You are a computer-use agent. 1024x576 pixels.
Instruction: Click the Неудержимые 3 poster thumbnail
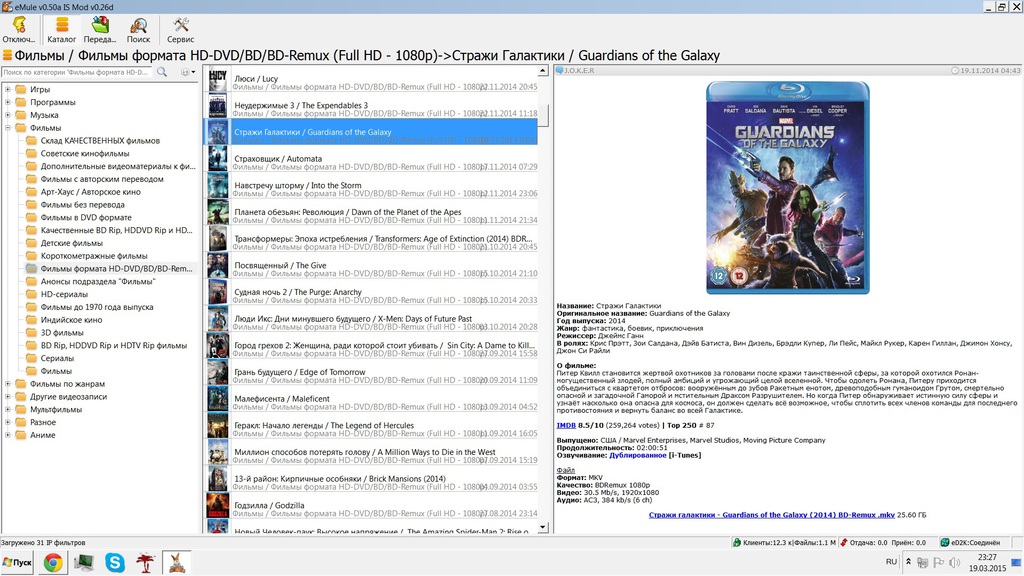[x=217, y=106]
